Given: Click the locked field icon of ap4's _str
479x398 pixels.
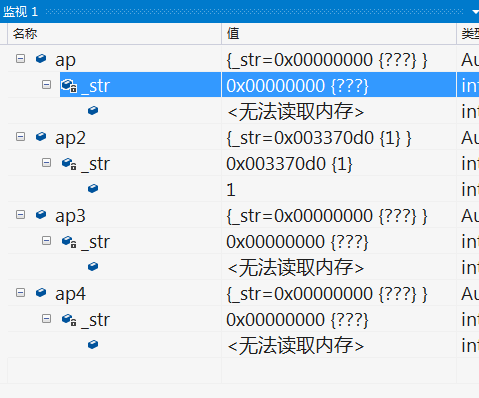Looking at the screenshot, I should click(x=69, y=319).
